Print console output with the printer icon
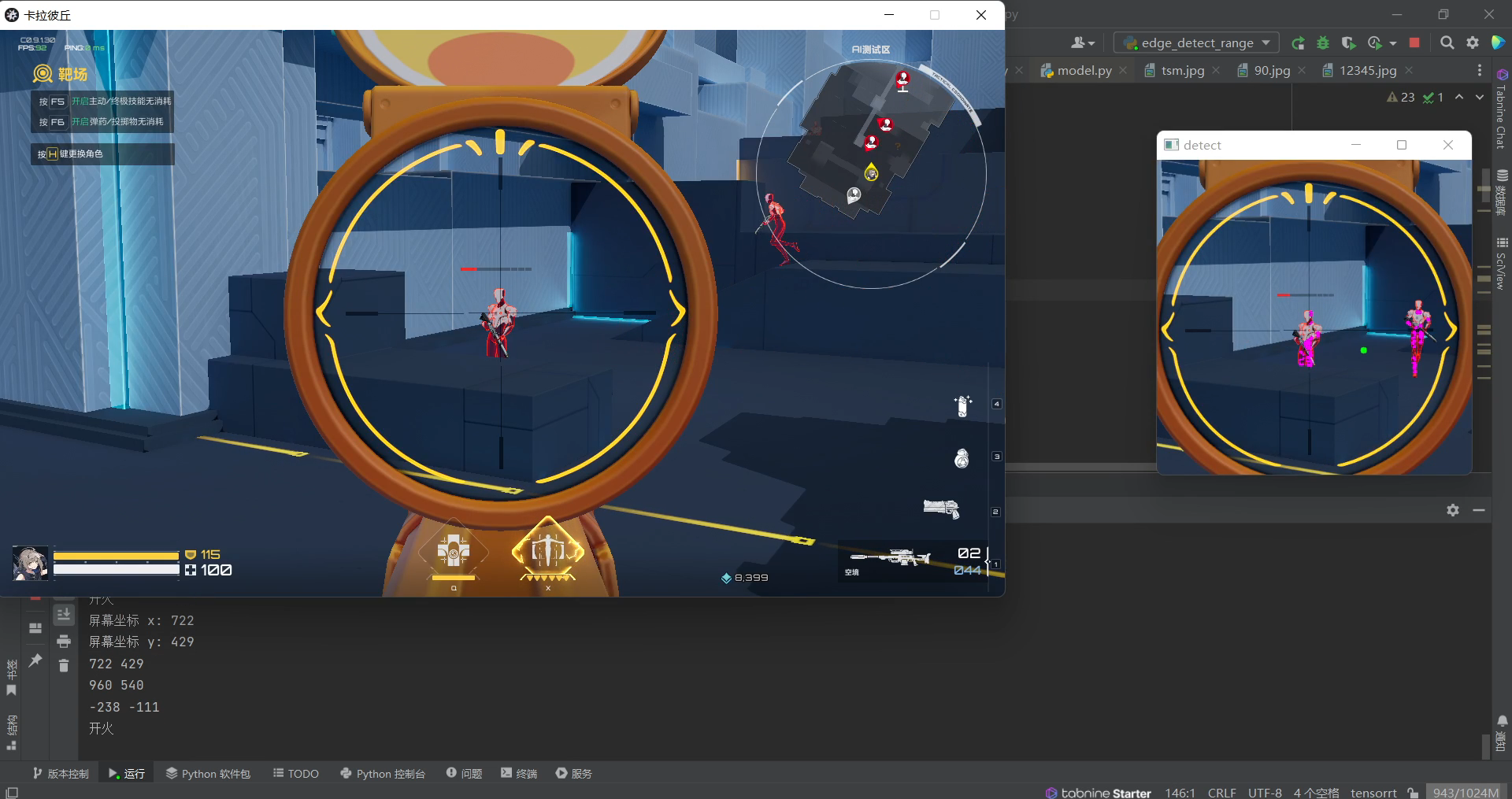The image size is (1512, 799). [64, 641]
